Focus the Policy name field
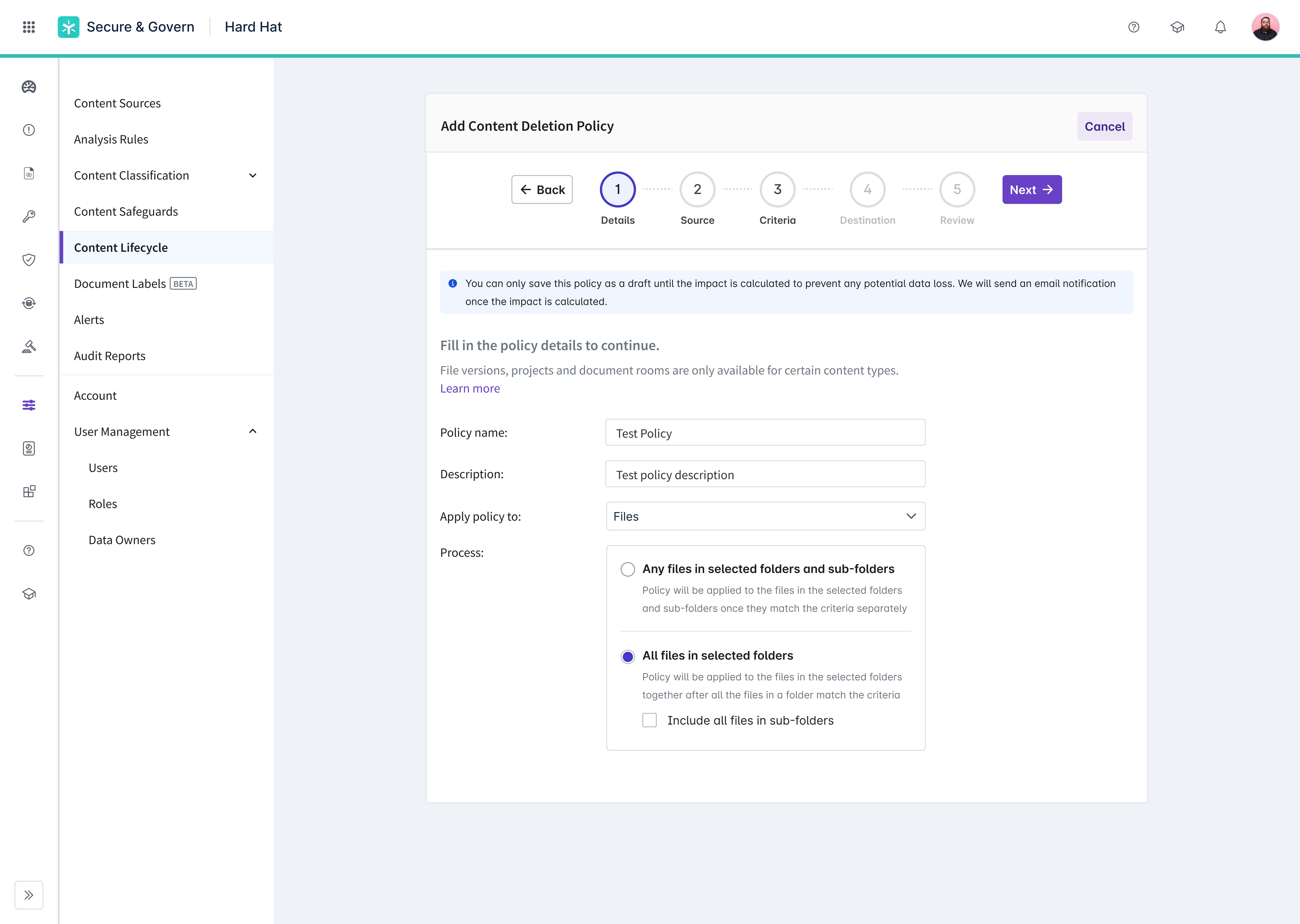Image resolution: width=1300 pixels, height=924 pixels. click(766, 433)
